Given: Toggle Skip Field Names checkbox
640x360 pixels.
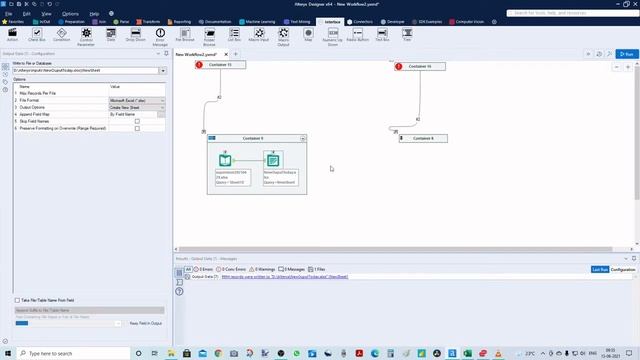Looking at the screenshot, I should pos(137,121).
